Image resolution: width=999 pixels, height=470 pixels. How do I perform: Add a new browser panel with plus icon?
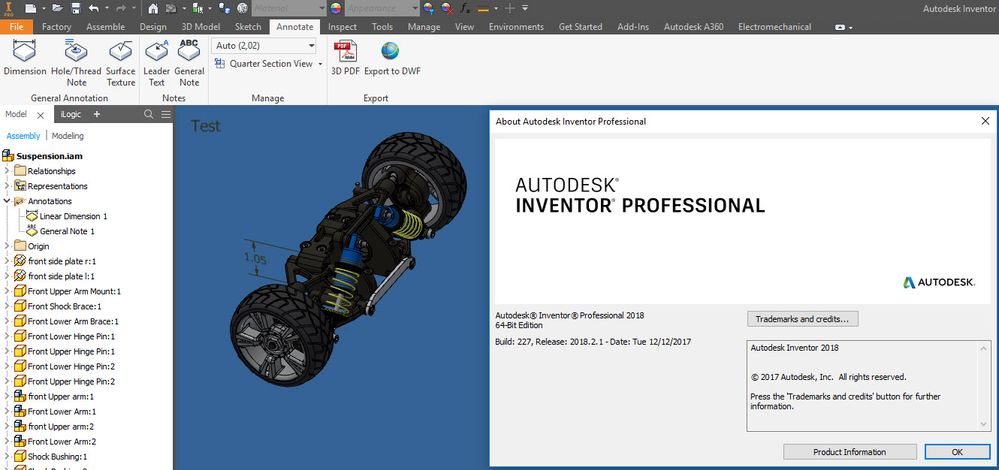click(x=97, y=114)
